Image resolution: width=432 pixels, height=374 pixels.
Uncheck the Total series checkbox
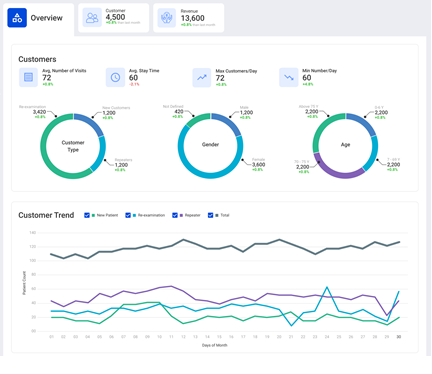tap(210, 215)
